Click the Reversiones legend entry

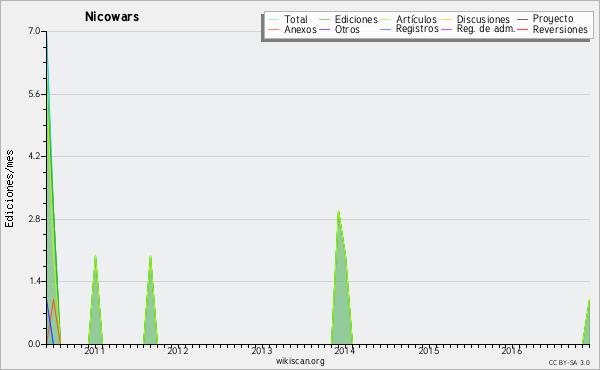pos(553,29)
